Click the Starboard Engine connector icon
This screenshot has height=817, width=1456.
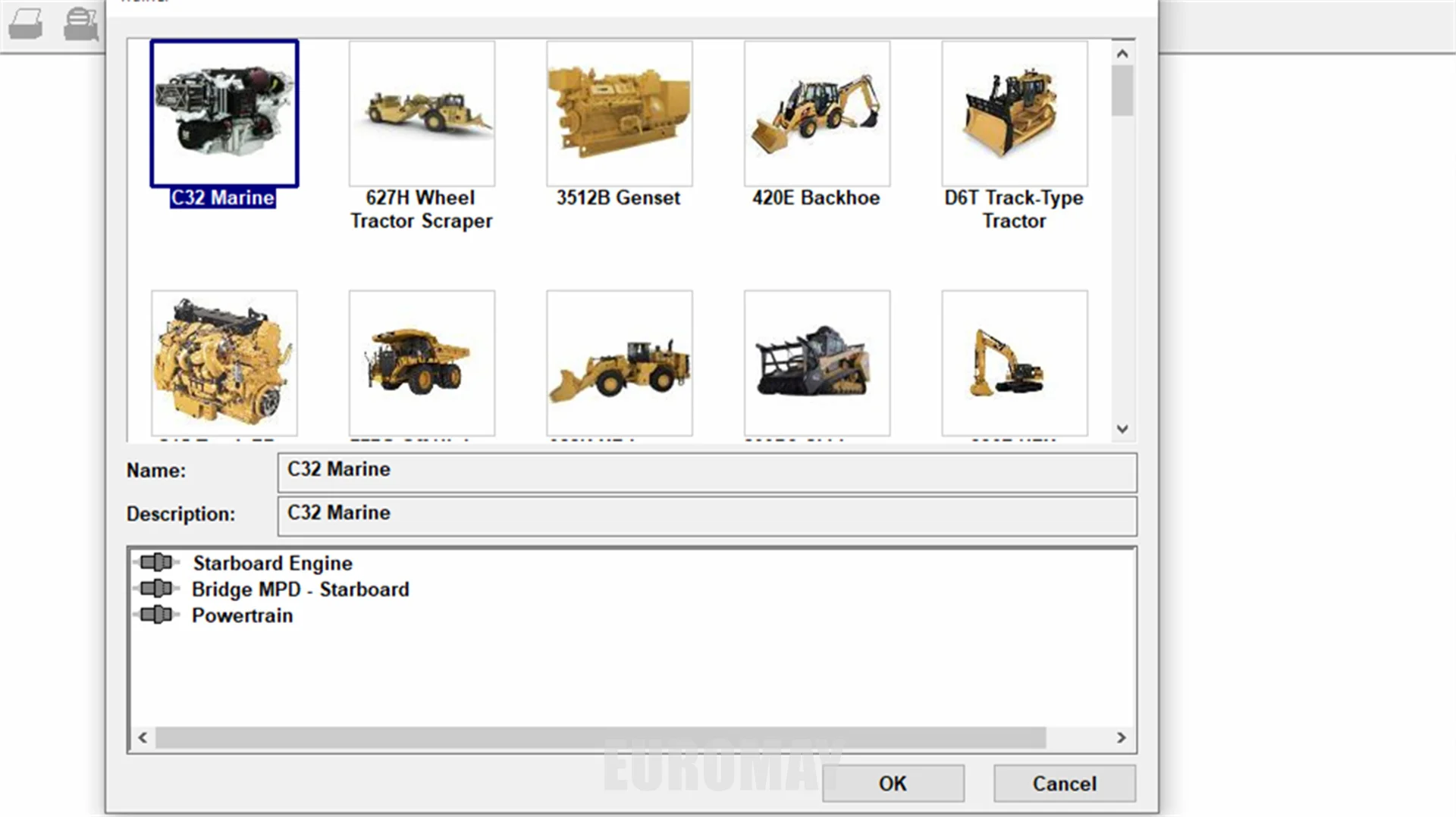[x=156, y=562]
